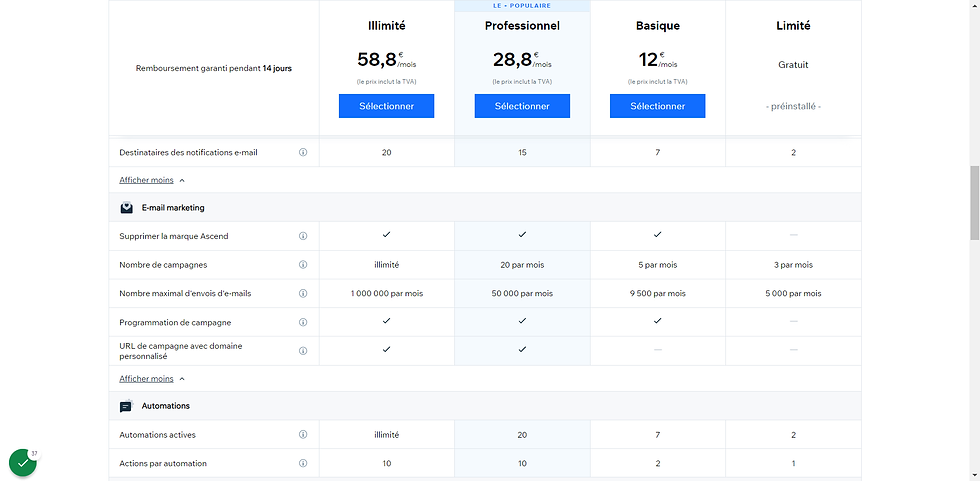
Task: Select the Basique plan
Action: coord(658,106)
